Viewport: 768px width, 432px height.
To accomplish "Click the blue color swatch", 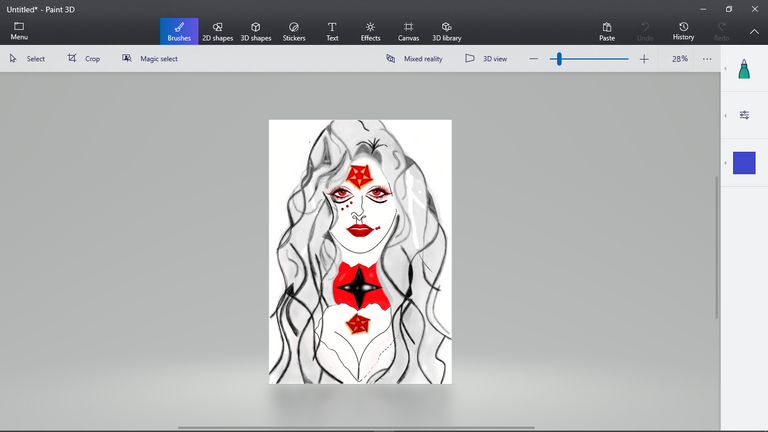I will (744, 163).
